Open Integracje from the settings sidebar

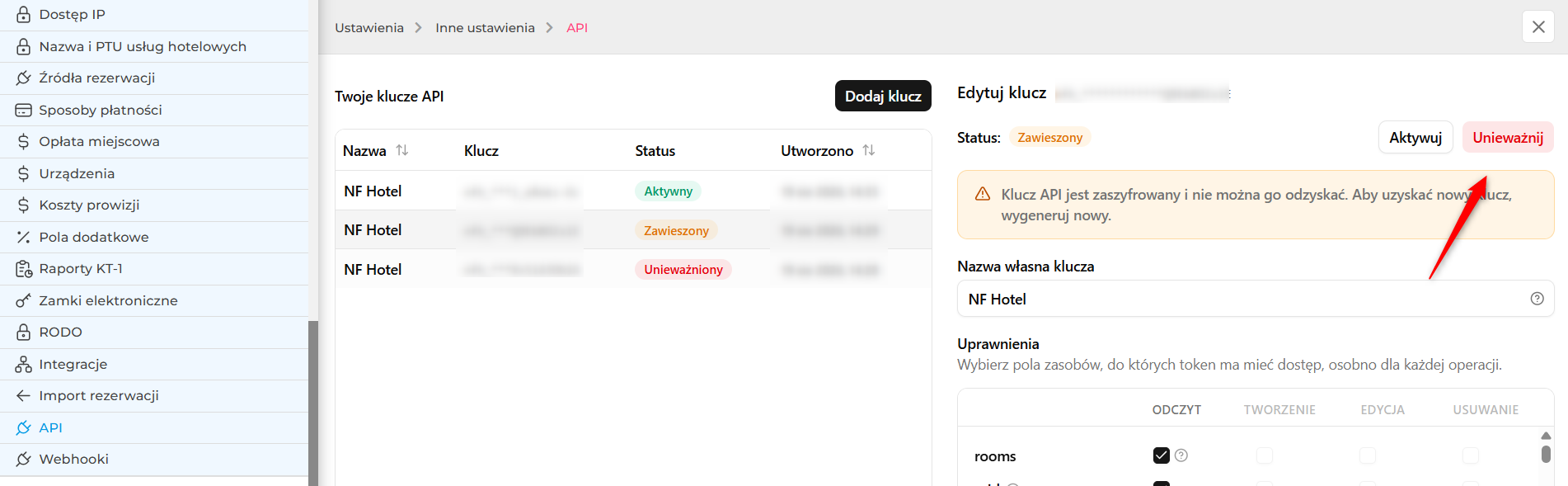click(154, 364)
